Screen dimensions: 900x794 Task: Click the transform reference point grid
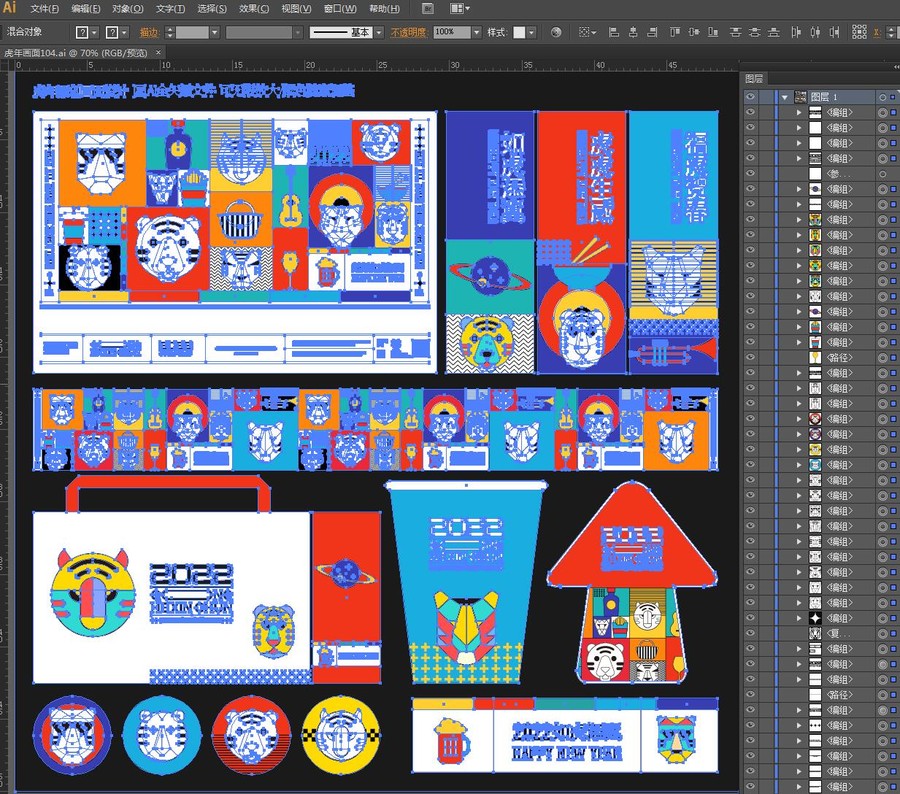point(859,32)
